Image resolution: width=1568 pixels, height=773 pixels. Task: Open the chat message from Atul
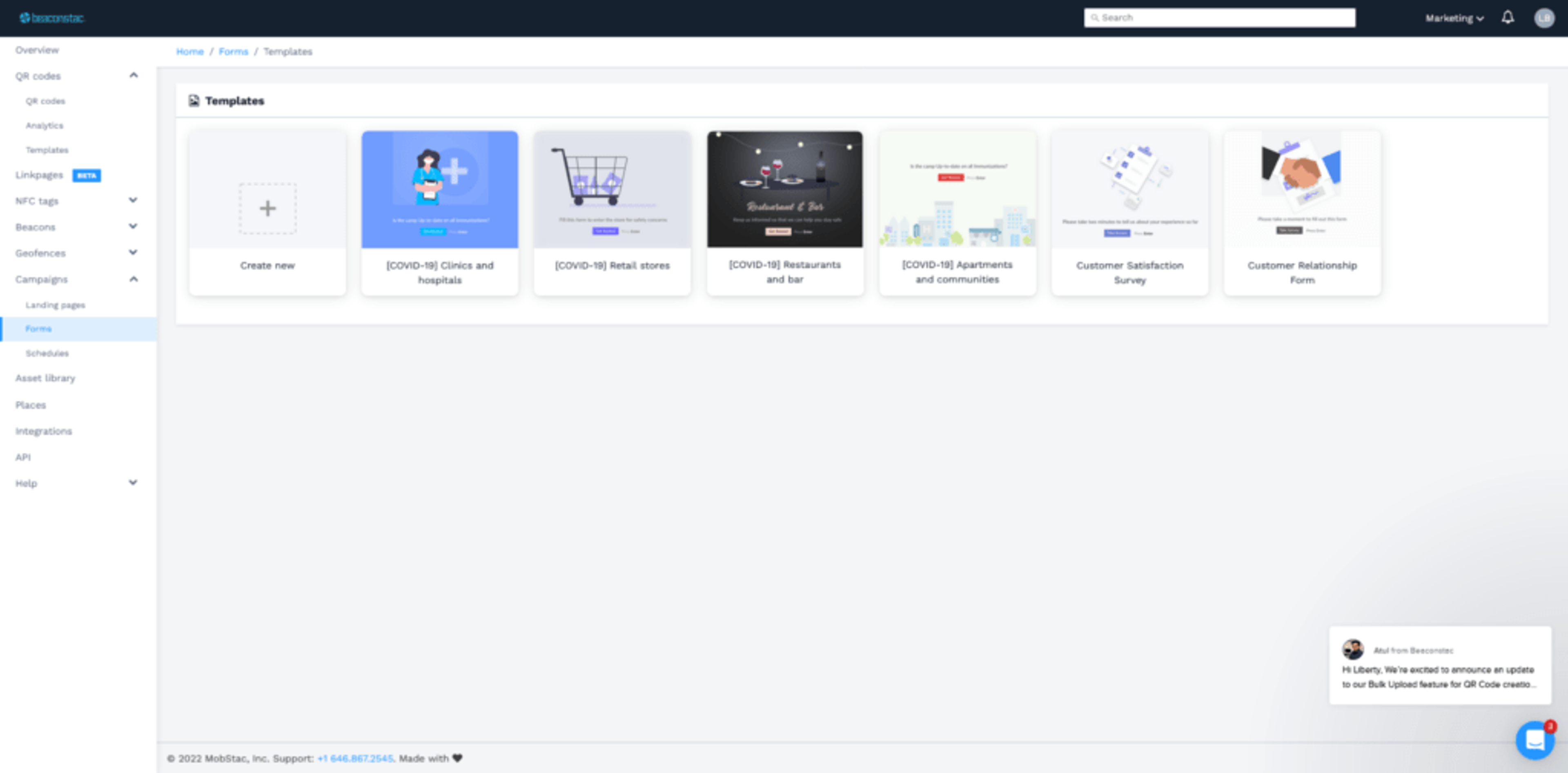click(1439, 665)
